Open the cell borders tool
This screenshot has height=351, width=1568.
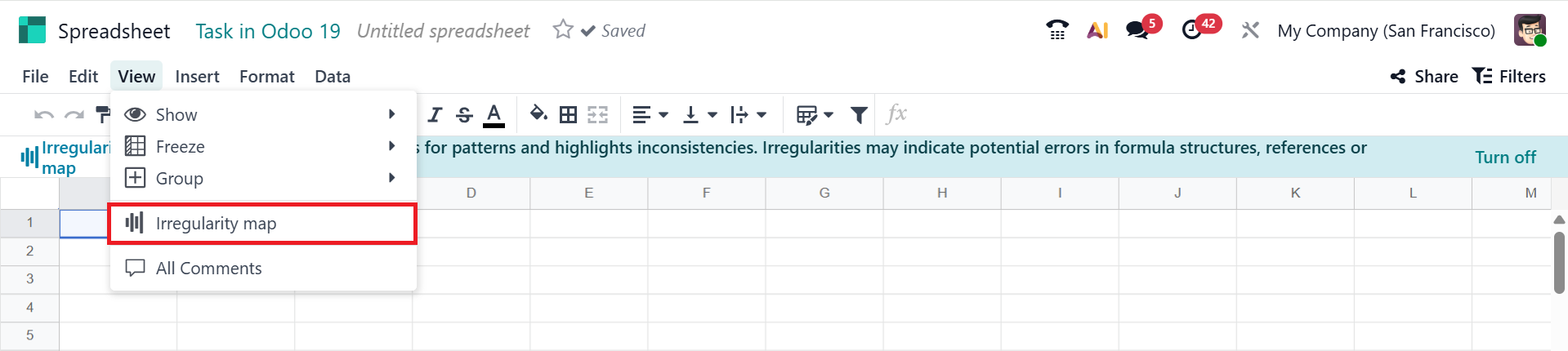[568, 115]
